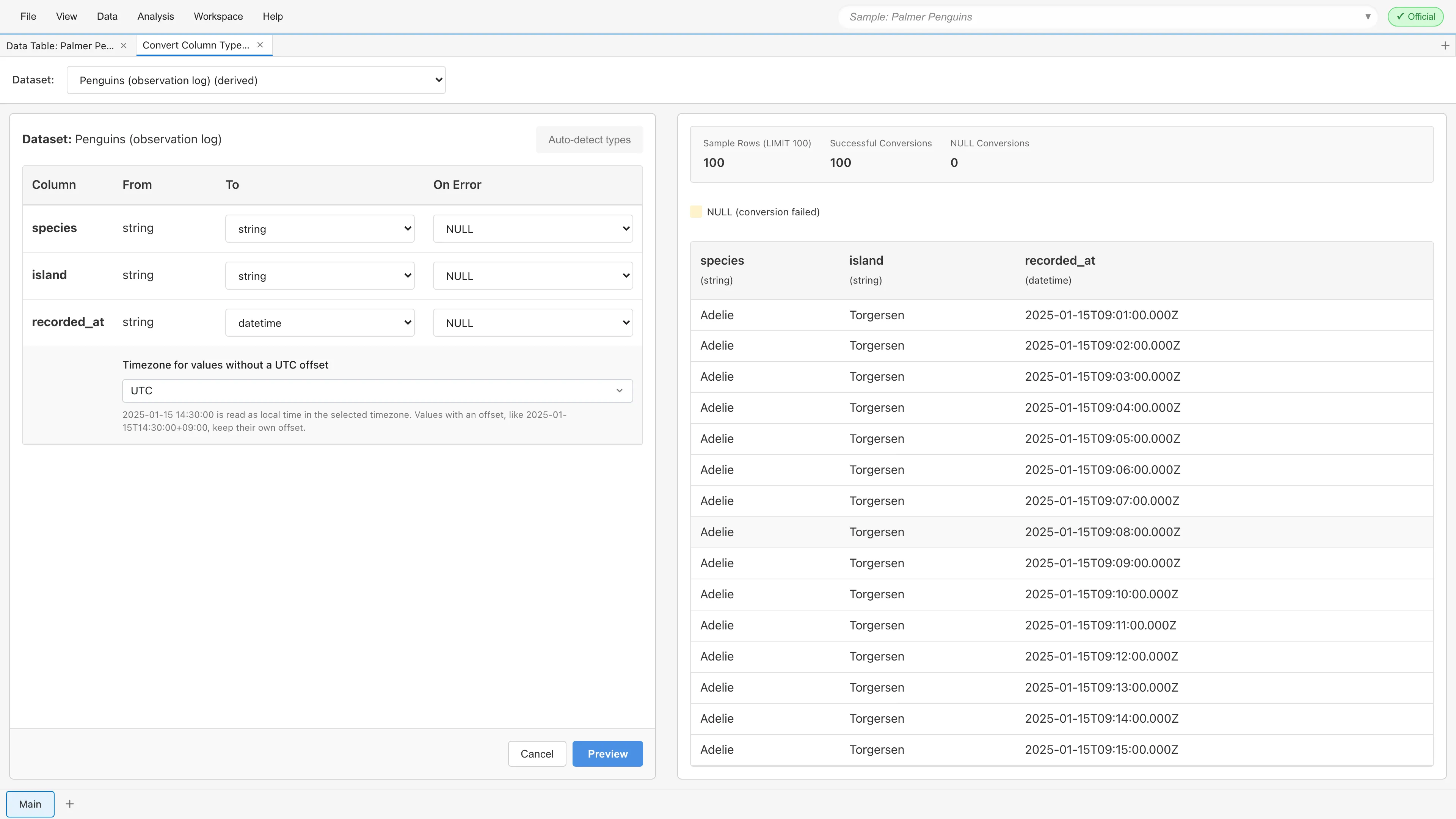The height and width of the screenshot is (819, 1456).
Task: Click the Auto-detect types button
Action: [x=589, y=140]
